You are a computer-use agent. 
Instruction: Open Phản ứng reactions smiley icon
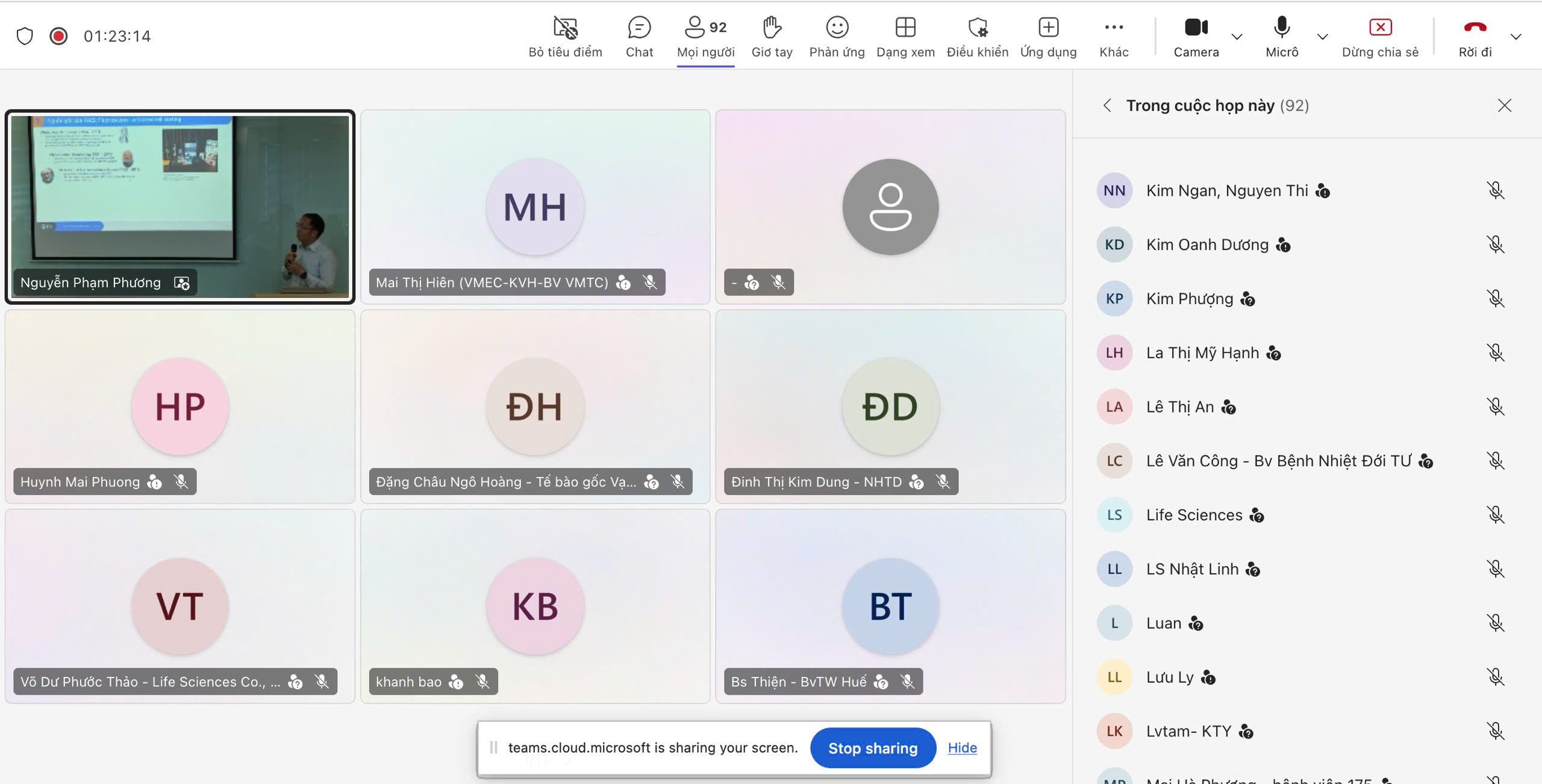tap(837, 28)
